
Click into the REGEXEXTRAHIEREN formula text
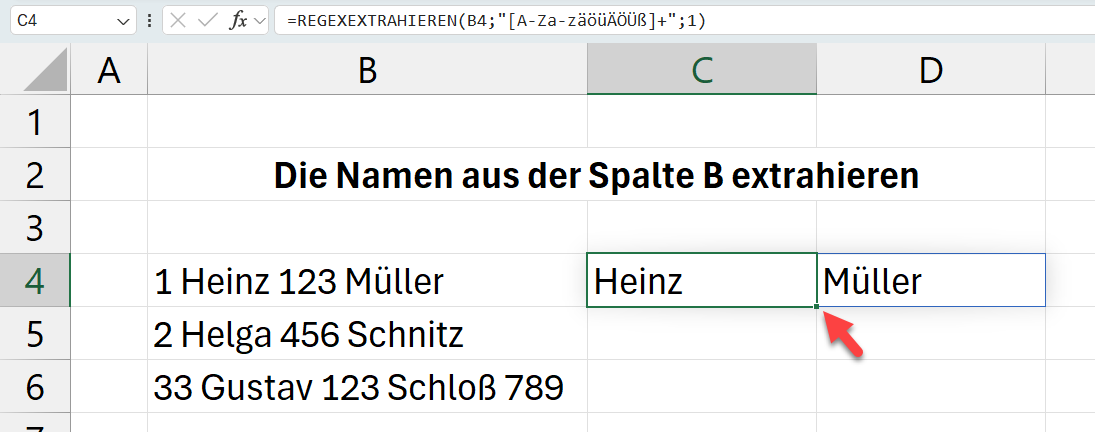point(500,21)
